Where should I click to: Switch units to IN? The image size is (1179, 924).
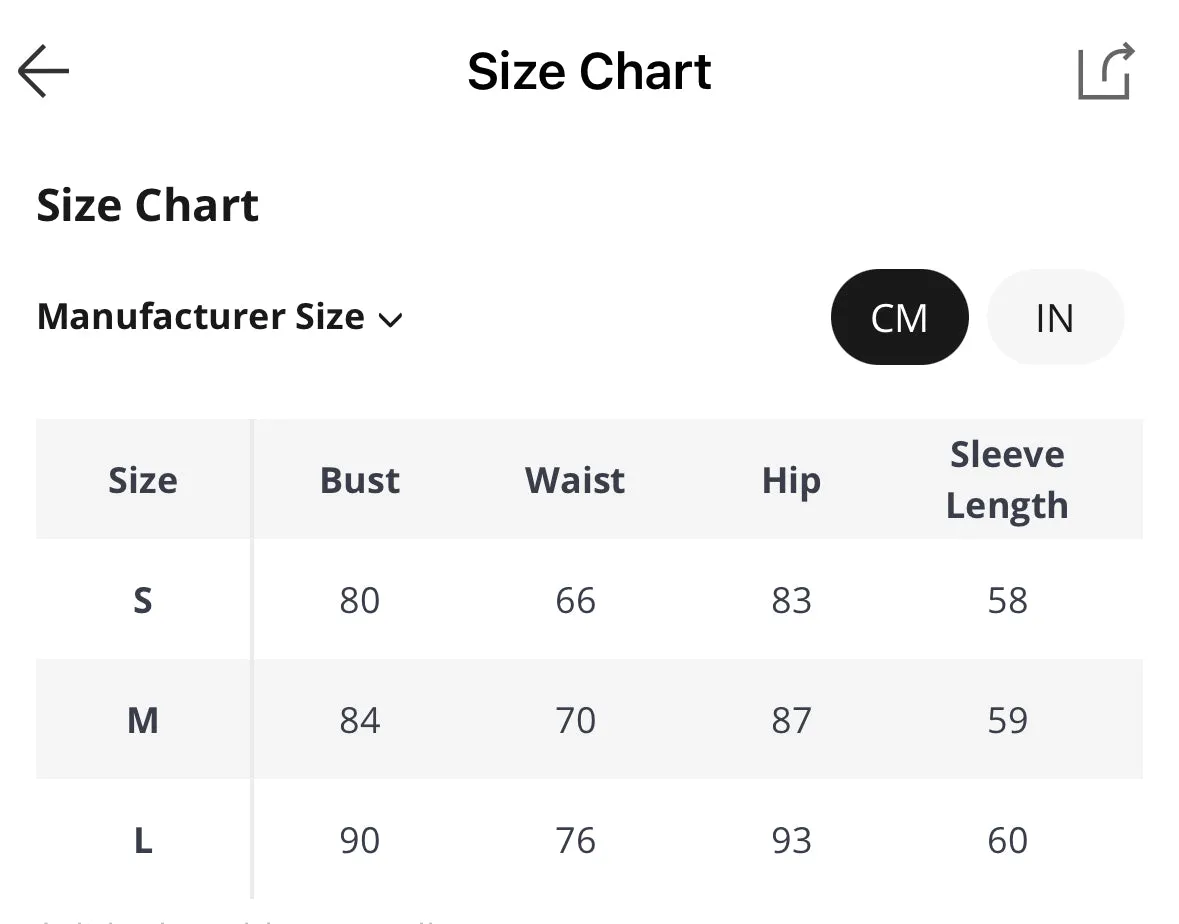1055,317
